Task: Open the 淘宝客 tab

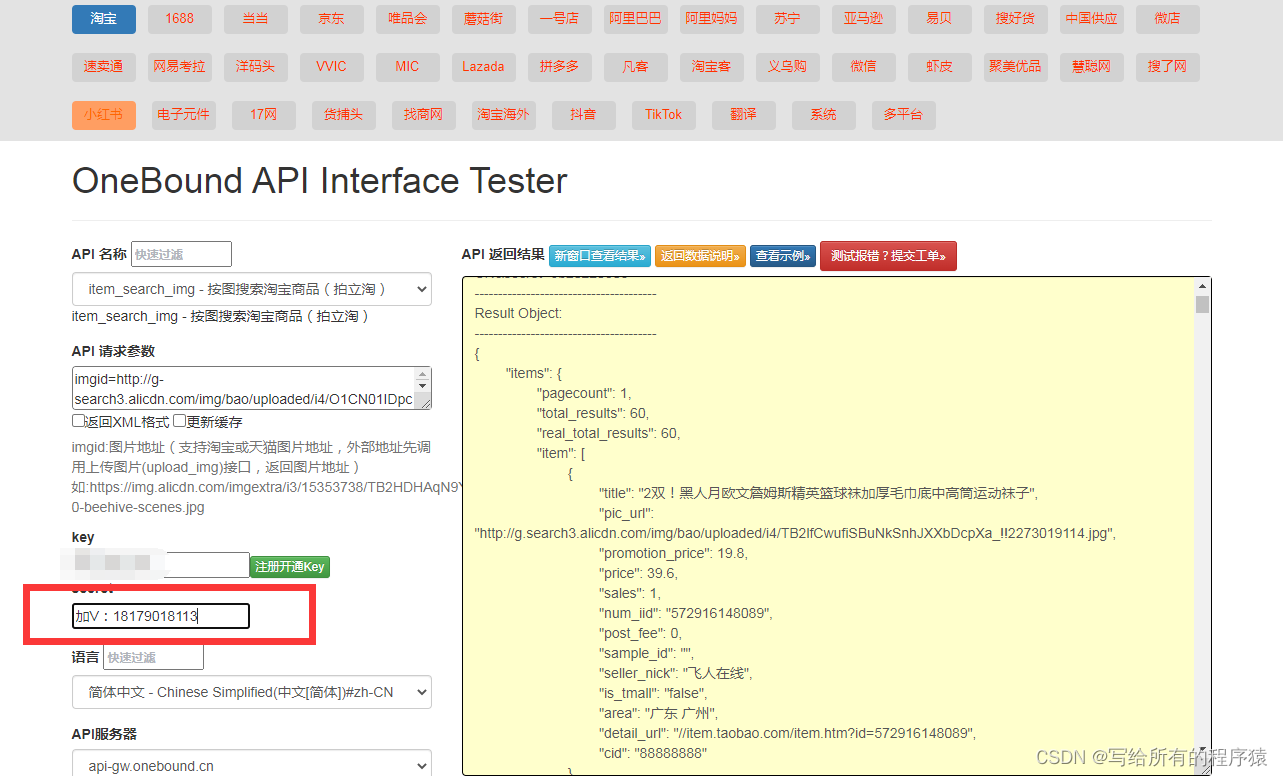Action: (712, 67)
